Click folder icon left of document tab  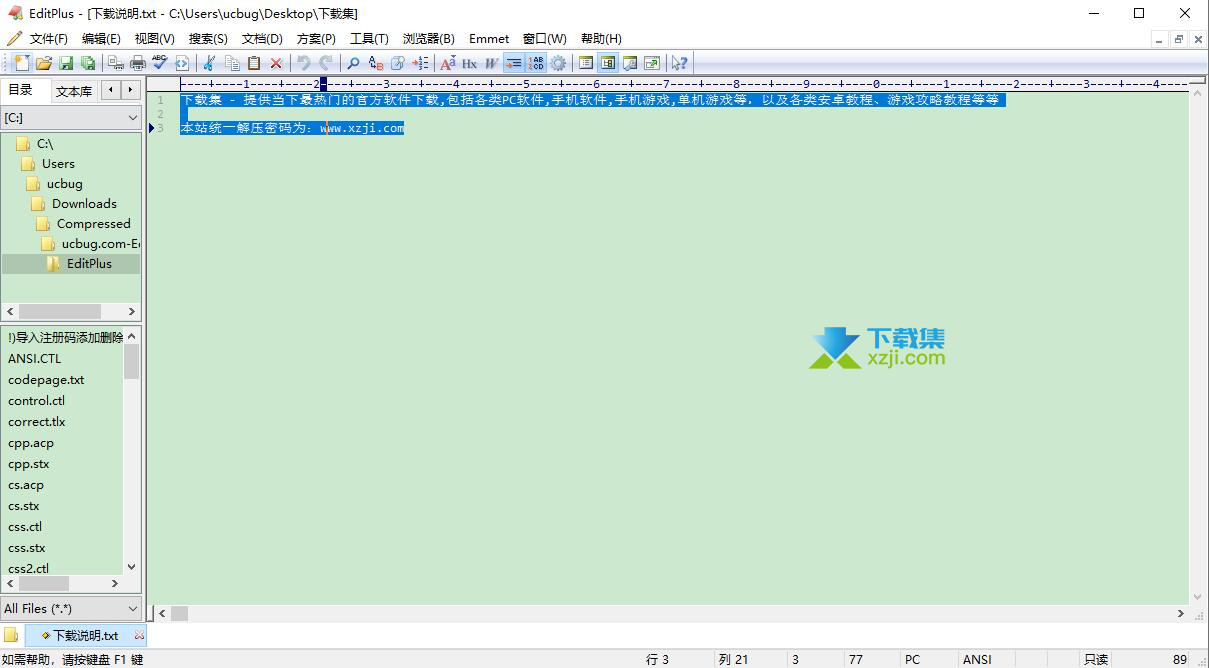pos(11,635)
